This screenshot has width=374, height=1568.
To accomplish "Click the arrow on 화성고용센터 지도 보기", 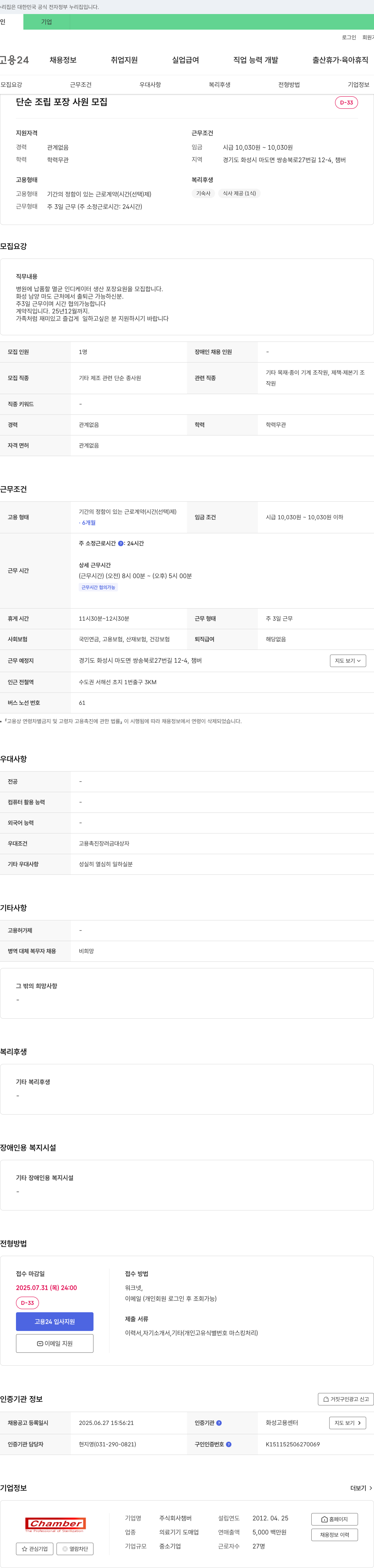I will pyautogui.click(x=360, y=1423).
